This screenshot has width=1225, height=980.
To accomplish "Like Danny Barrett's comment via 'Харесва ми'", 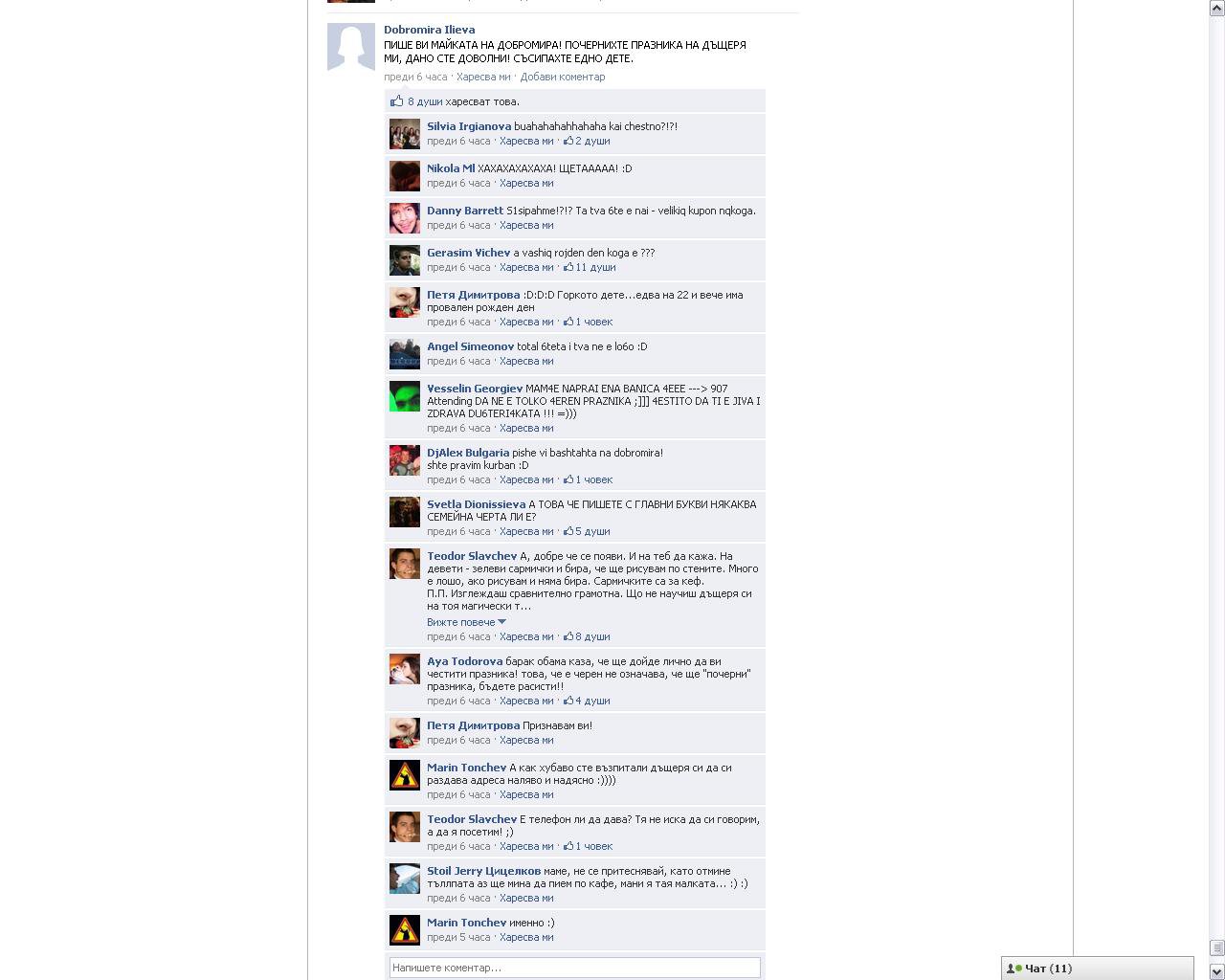I will click(x=526, y=225).
